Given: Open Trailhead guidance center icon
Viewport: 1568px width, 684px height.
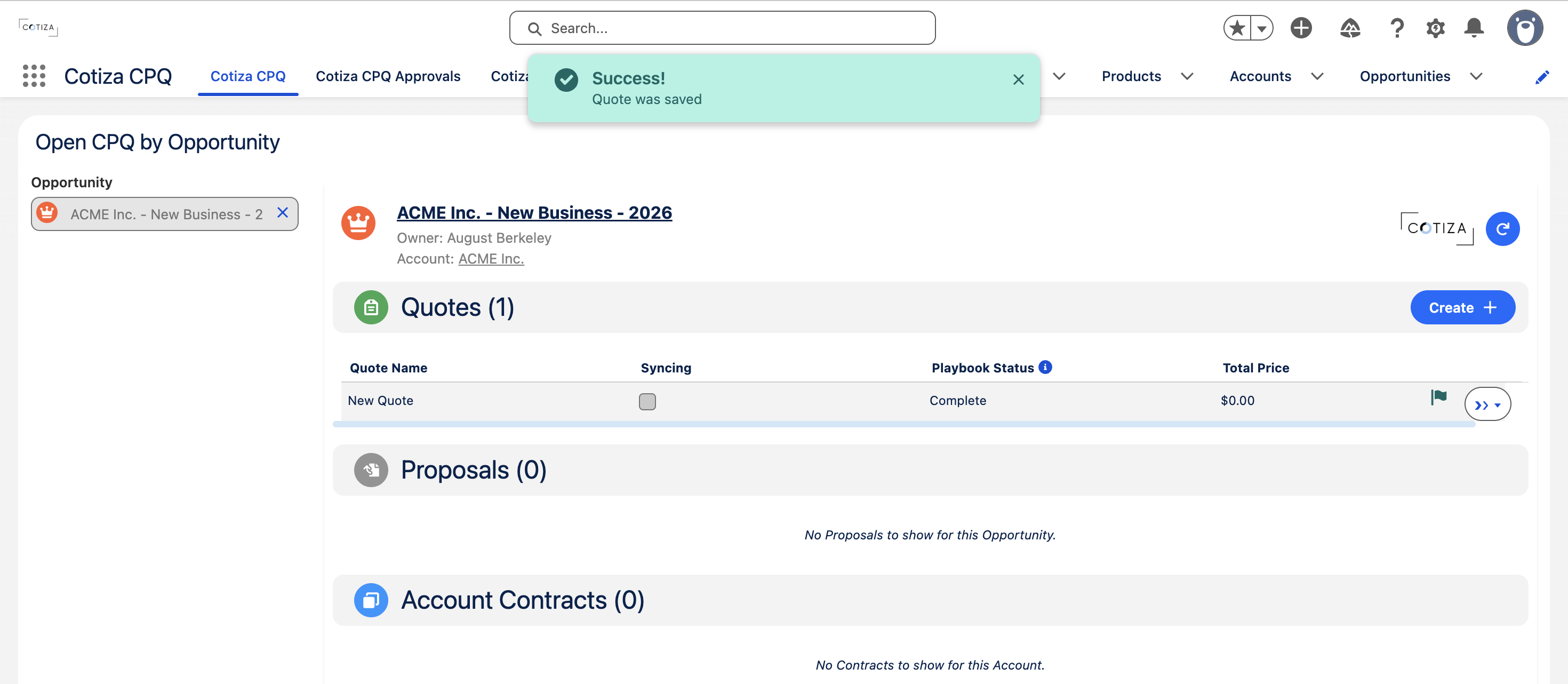Looking at the screenshot, I should pos(1350,28).
